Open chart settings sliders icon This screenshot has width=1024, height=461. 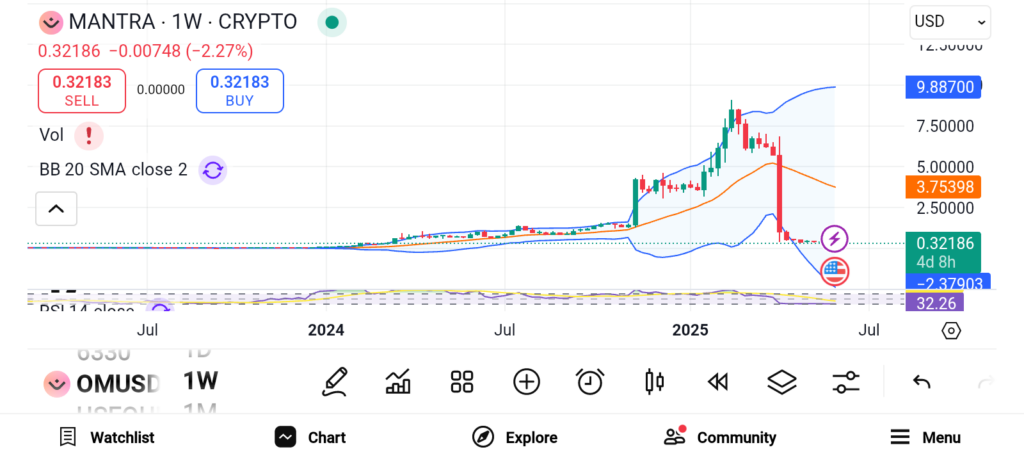point(846,381)
